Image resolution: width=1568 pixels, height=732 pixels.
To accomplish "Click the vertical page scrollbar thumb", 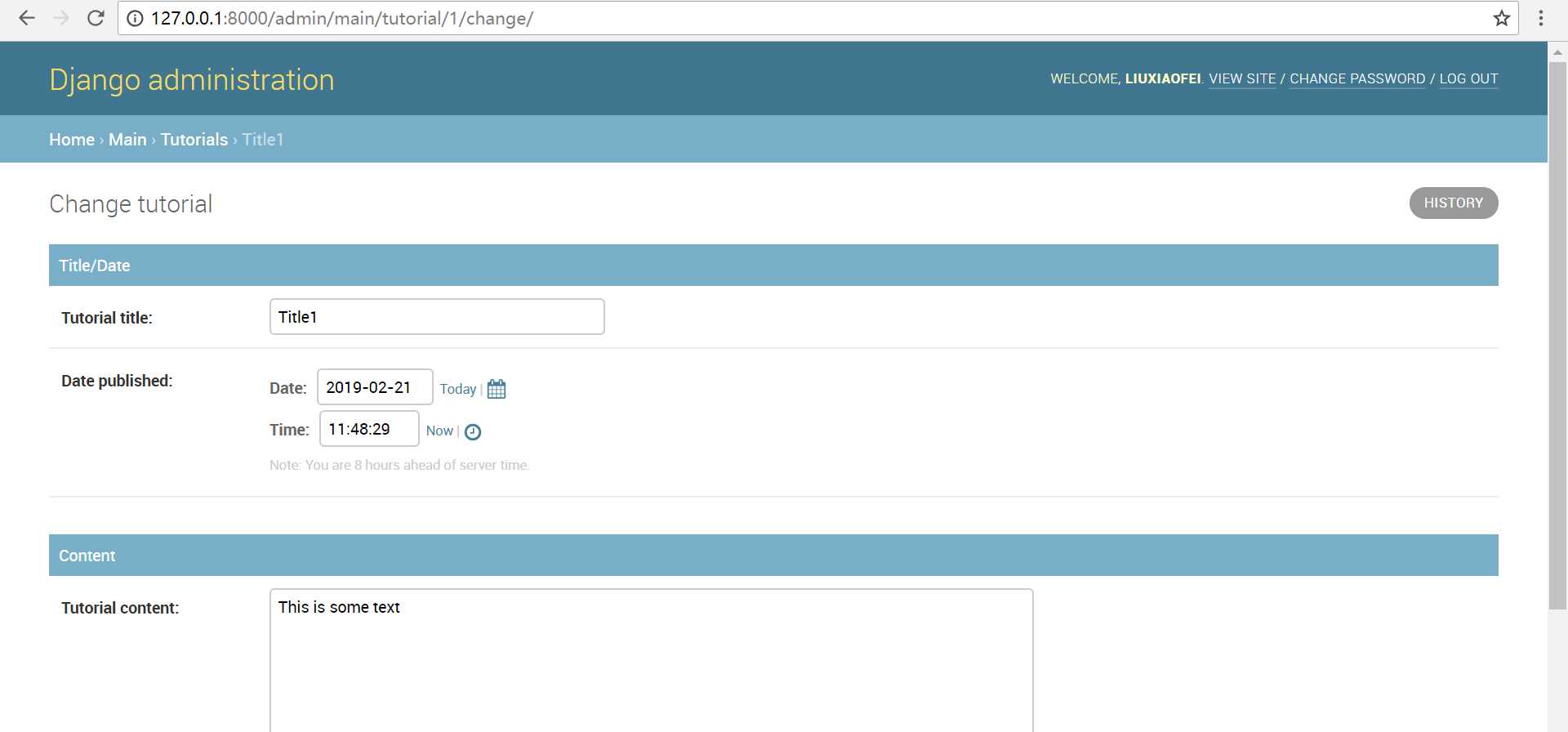I will click(x=1558, y=335).
